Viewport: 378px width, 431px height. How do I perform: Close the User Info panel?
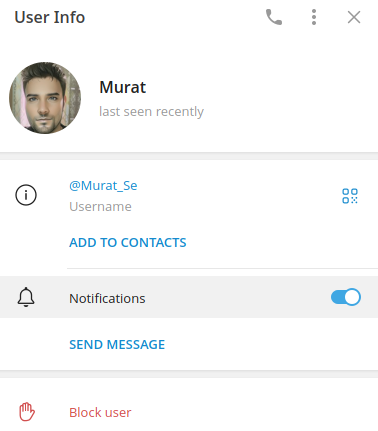354,17
